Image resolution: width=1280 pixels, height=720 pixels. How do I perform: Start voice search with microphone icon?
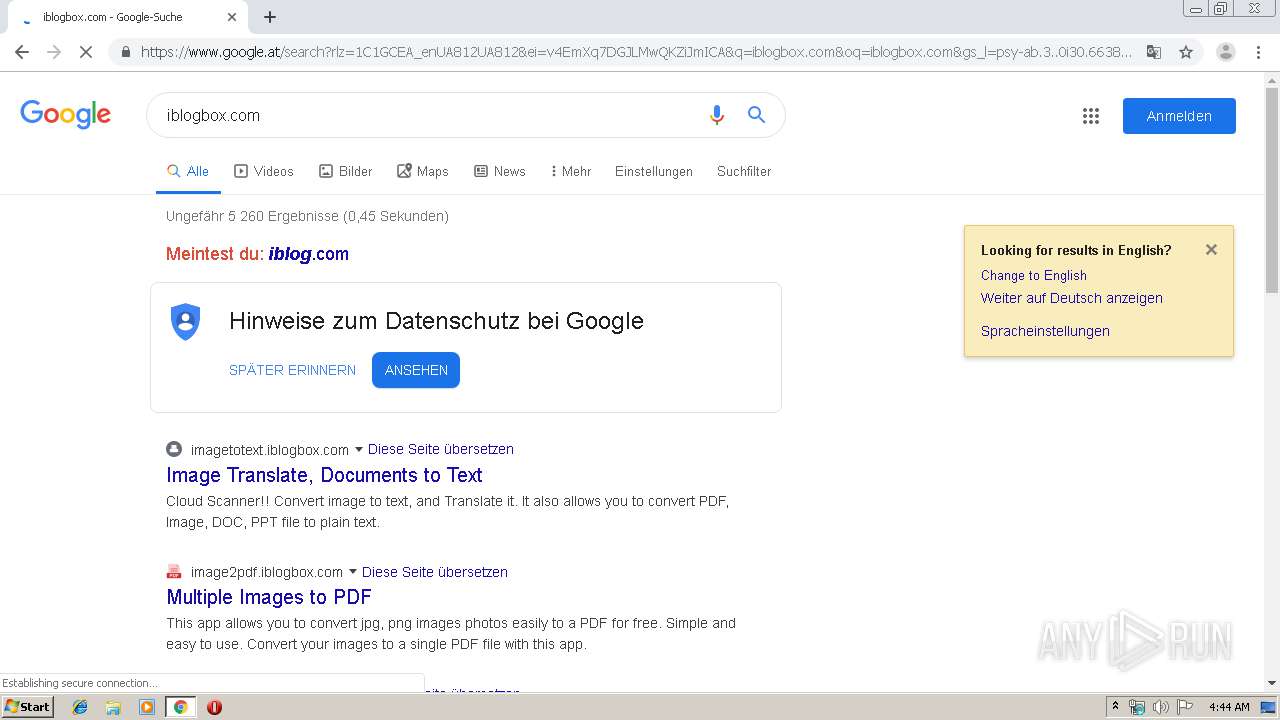pyautogui.click(x=716, y=115)
